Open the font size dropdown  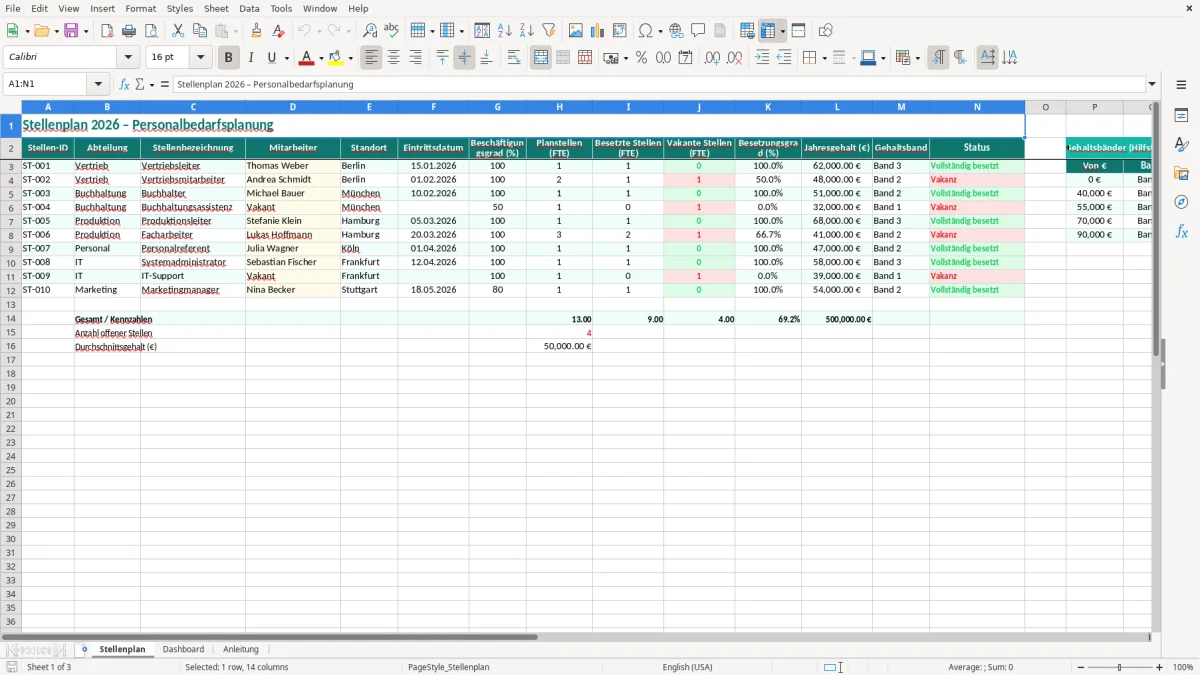point(200,58)
